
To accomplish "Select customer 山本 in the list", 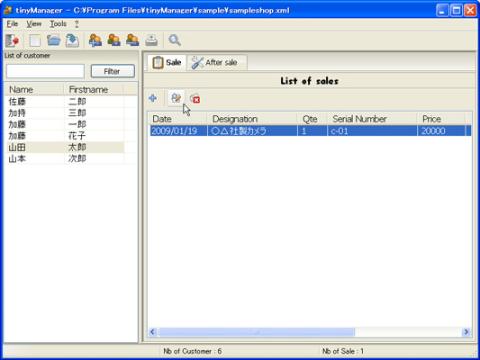I will [x=17, y=159].
